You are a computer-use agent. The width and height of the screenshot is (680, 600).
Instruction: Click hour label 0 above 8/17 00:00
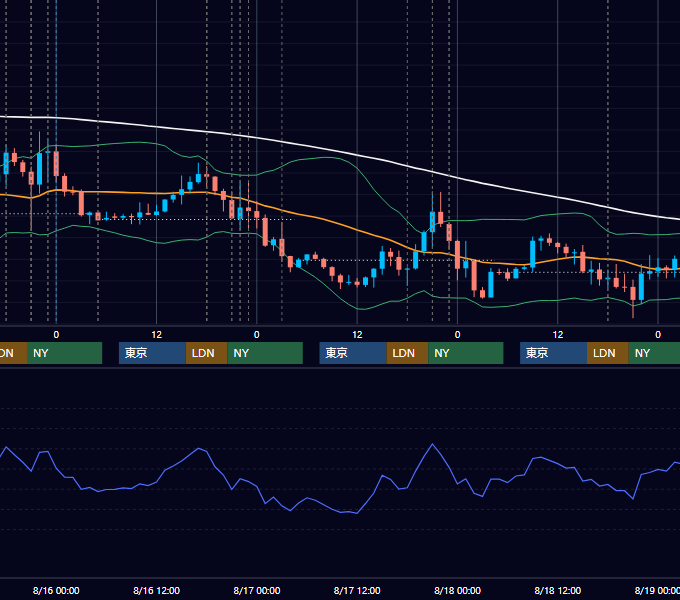click(x=257, y=335)
